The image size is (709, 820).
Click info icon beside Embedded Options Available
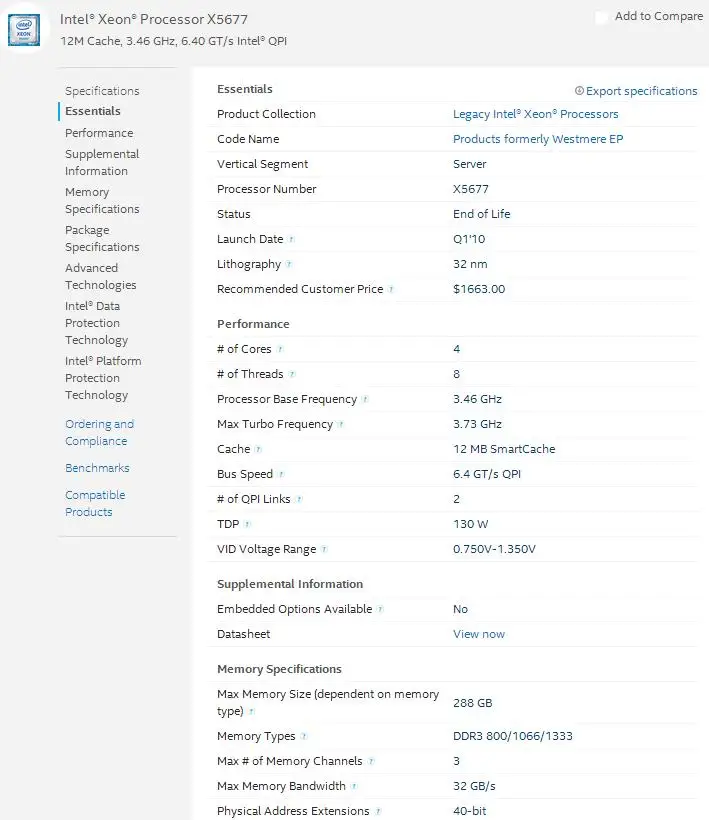tap(381, 609)
